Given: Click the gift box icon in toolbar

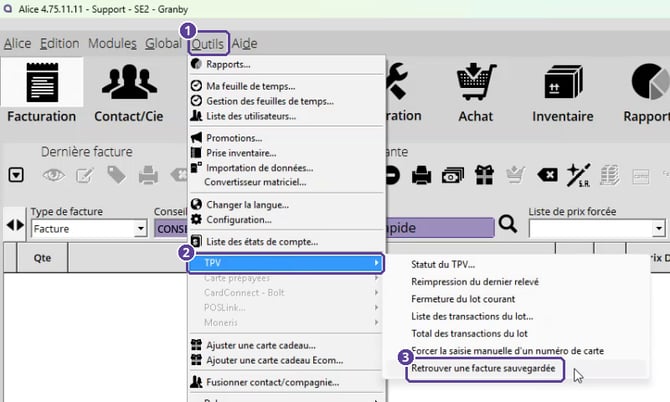Looking at the screenshot, I should [x=484, y=175].
